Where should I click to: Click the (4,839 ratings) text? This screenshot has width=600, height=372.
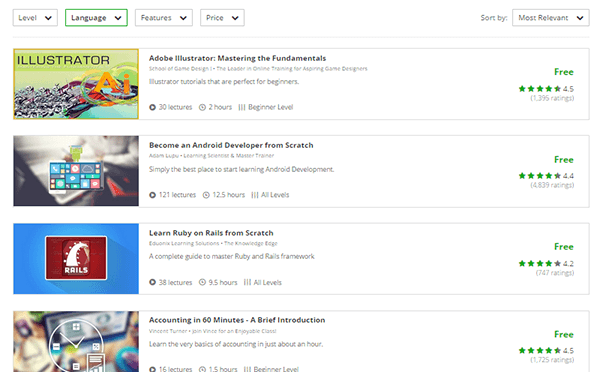pyautogui.click(x=552, y=185)
